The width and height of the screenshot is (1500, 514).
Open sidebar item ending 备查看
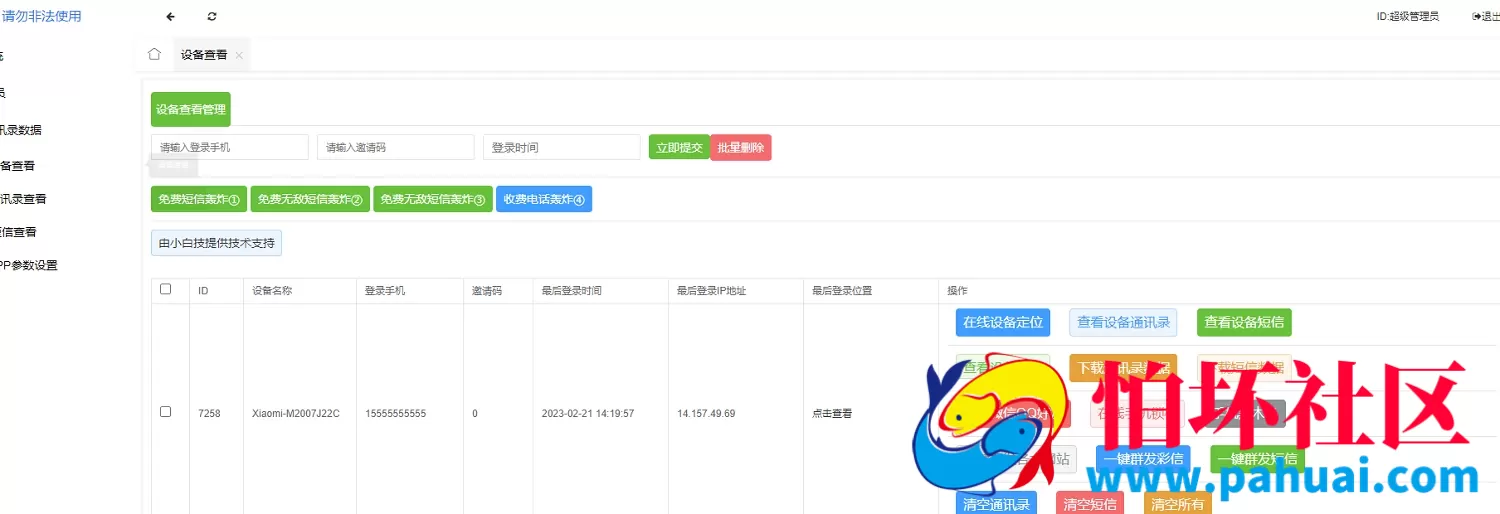click(x=18, y=166)
